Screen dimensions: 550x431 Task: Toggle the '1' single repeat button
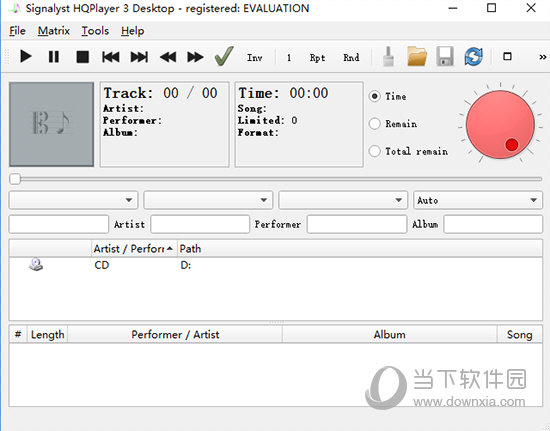pyautogui.click(x=289, y=58)
